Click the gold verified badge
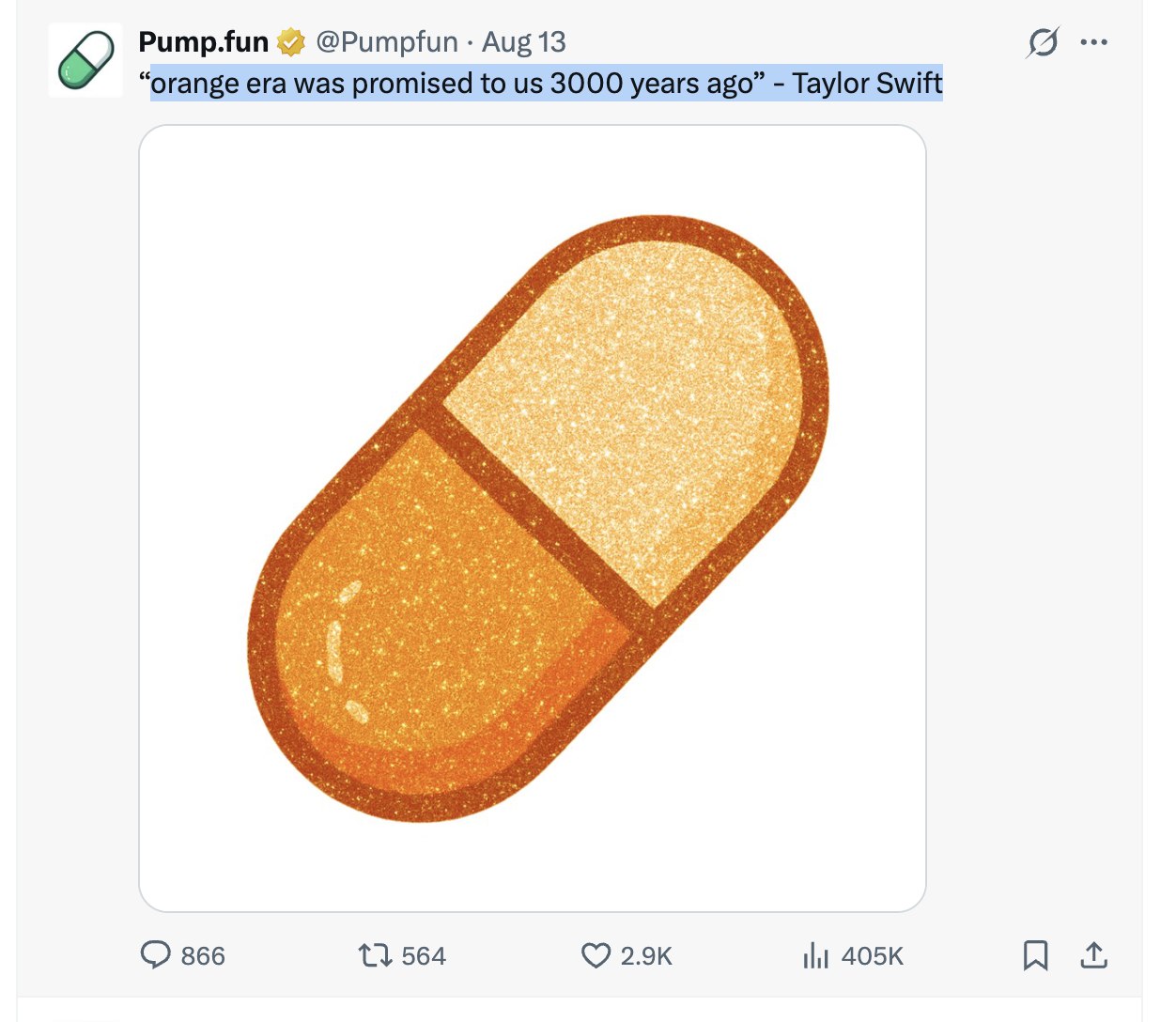The height and width of the screenshot is (1022, 1176). coord(291,42)
